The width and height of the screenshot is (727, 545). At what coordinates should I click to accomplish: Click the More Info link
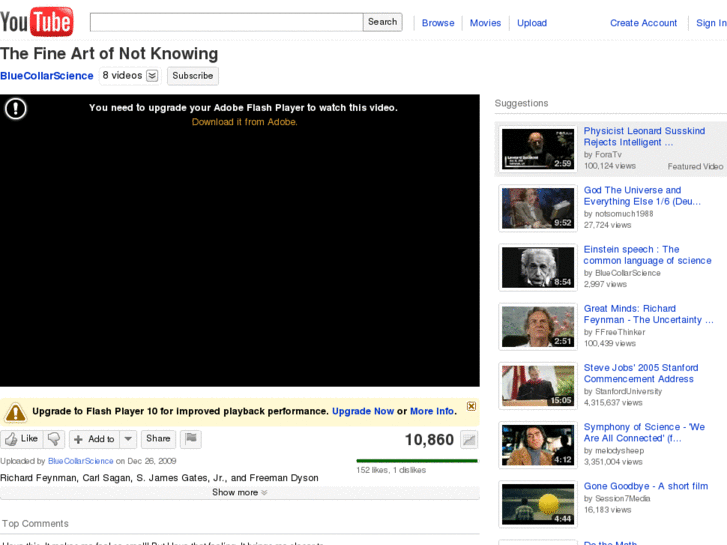click(432, 411)
